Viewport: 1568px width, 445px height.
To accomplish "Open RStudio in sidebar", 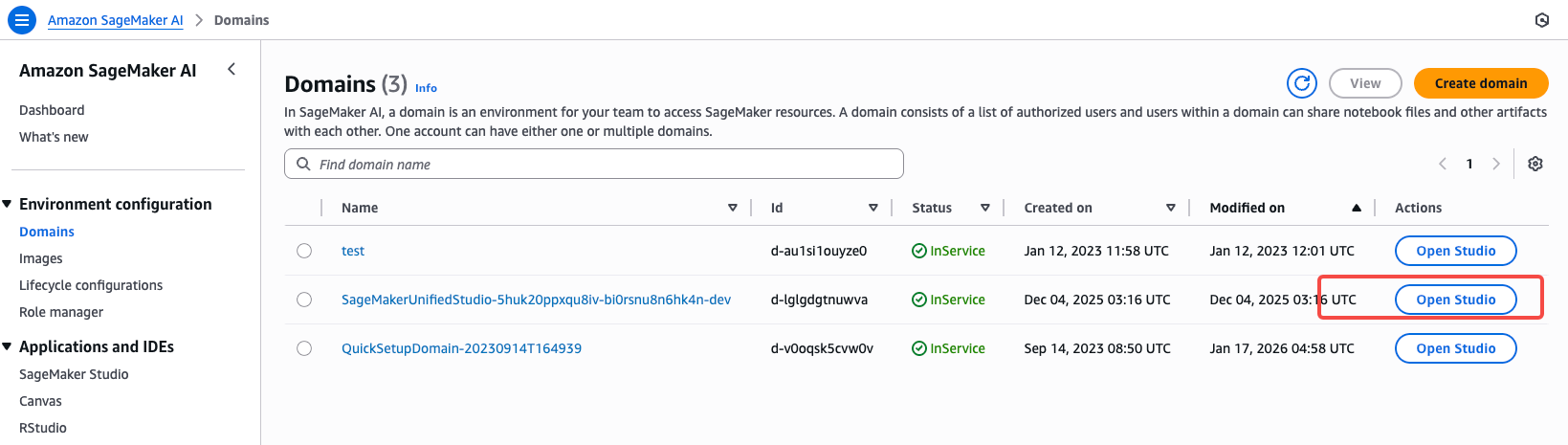I will point(43,428).
